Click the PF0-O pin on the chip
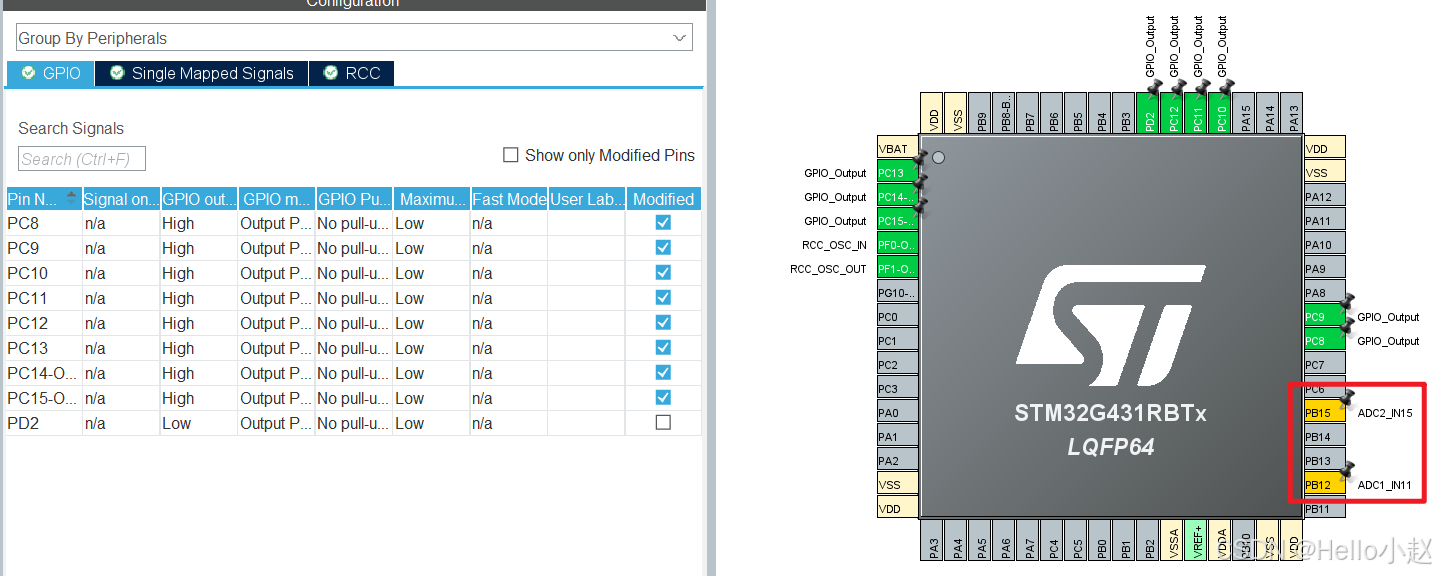The image size is (1437, 576). (897, 245)
